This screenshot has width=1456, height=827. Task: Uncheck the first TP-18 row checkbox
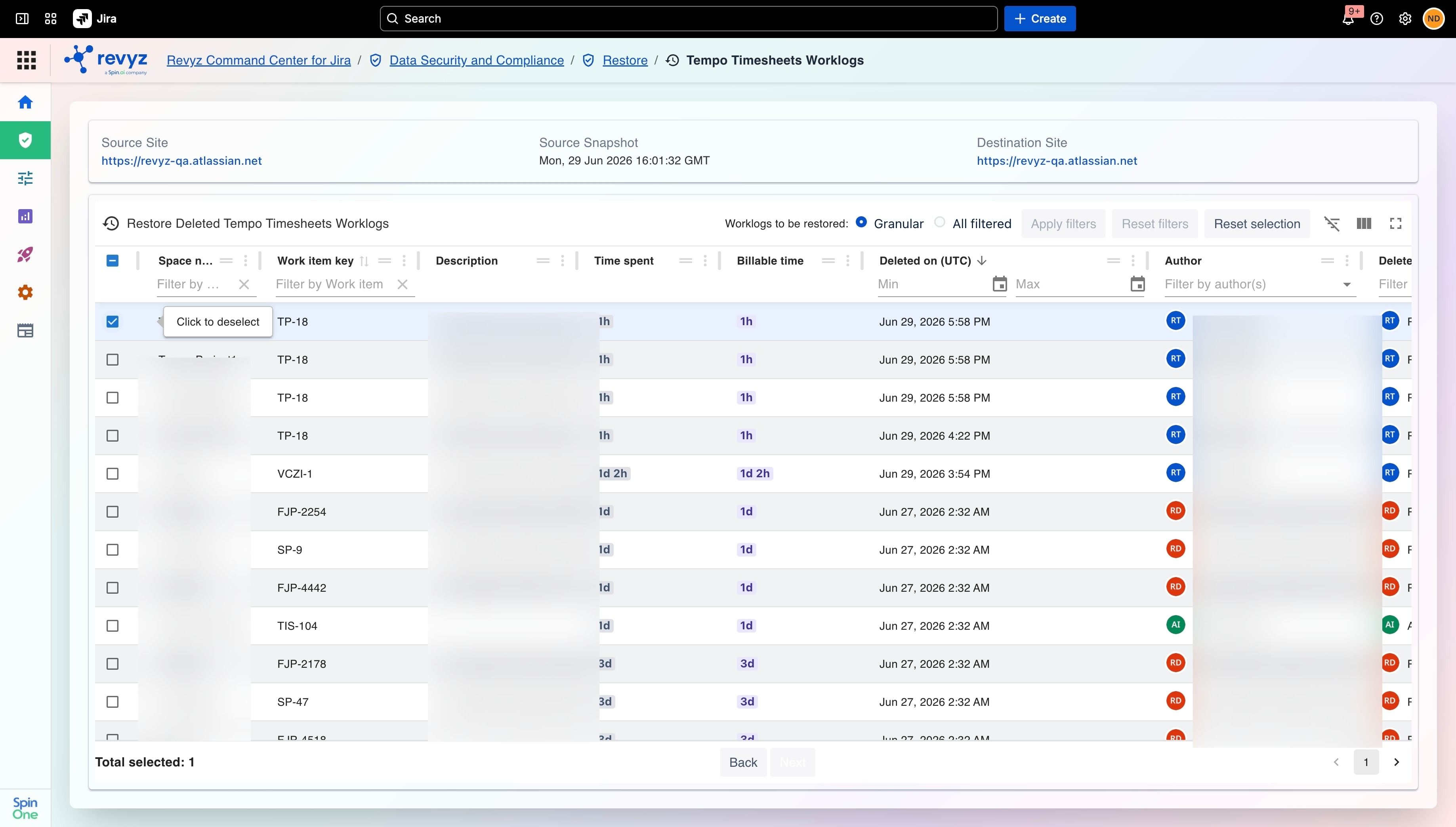pos(113,322)
